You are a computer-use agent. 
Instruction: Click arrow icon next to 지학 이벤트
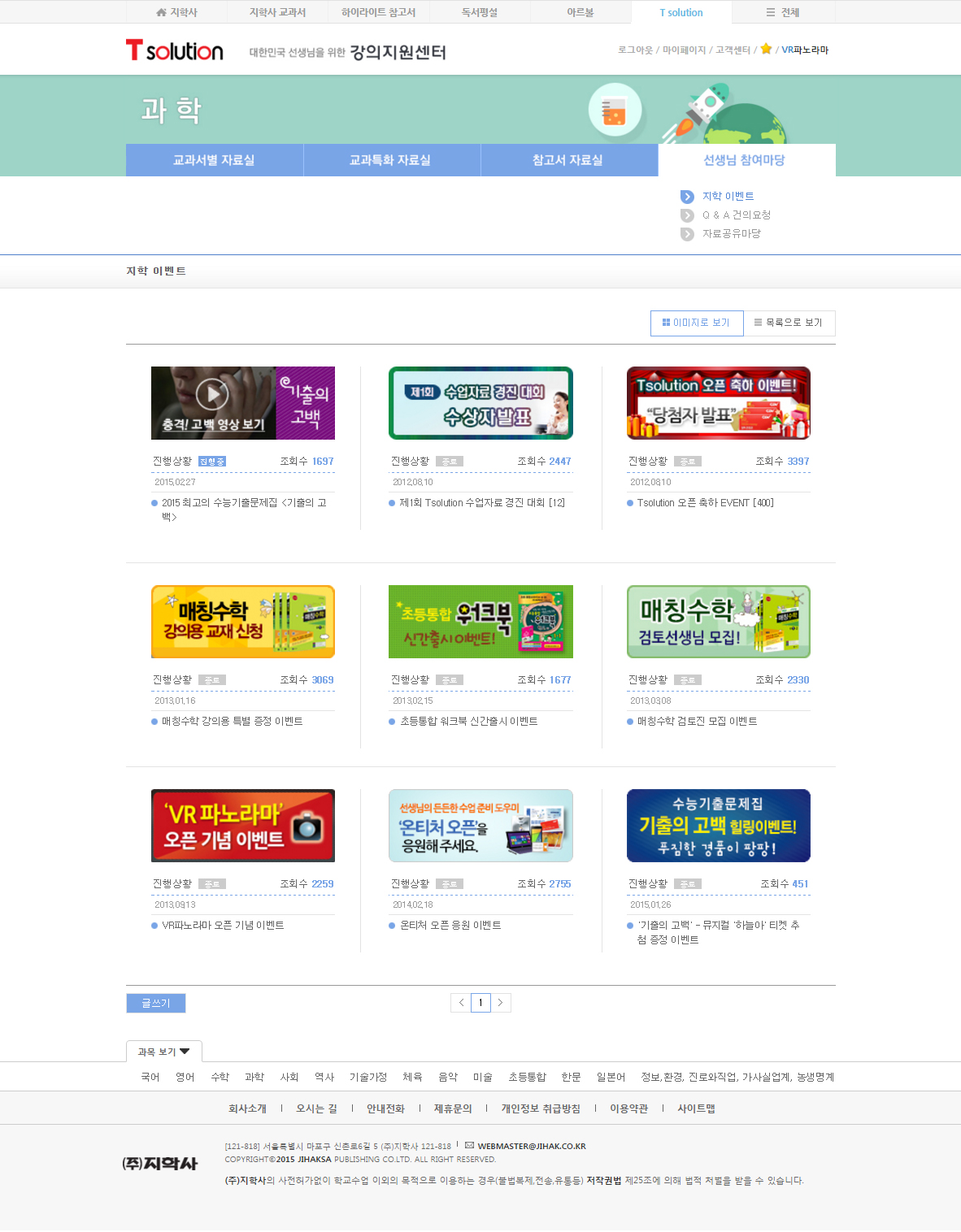(x=687, y=197)
